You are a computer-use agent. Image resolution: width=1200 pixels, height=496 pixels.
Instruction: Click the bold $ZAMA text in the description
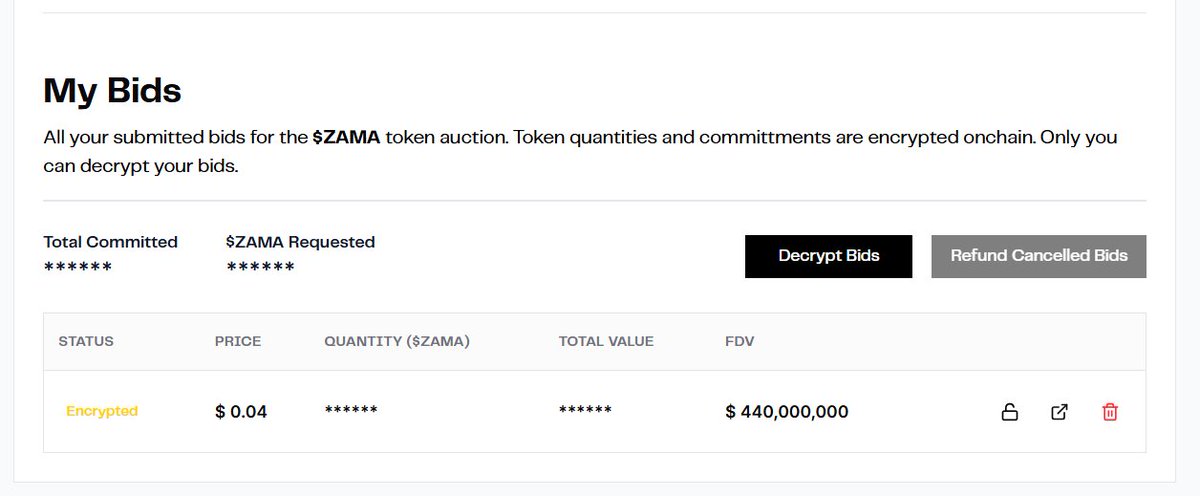(346, 138)
